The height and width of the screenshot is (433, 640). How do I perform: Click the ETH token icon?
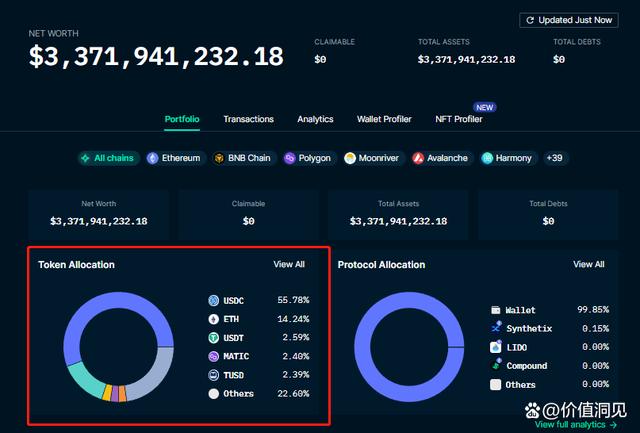(213, 319)
